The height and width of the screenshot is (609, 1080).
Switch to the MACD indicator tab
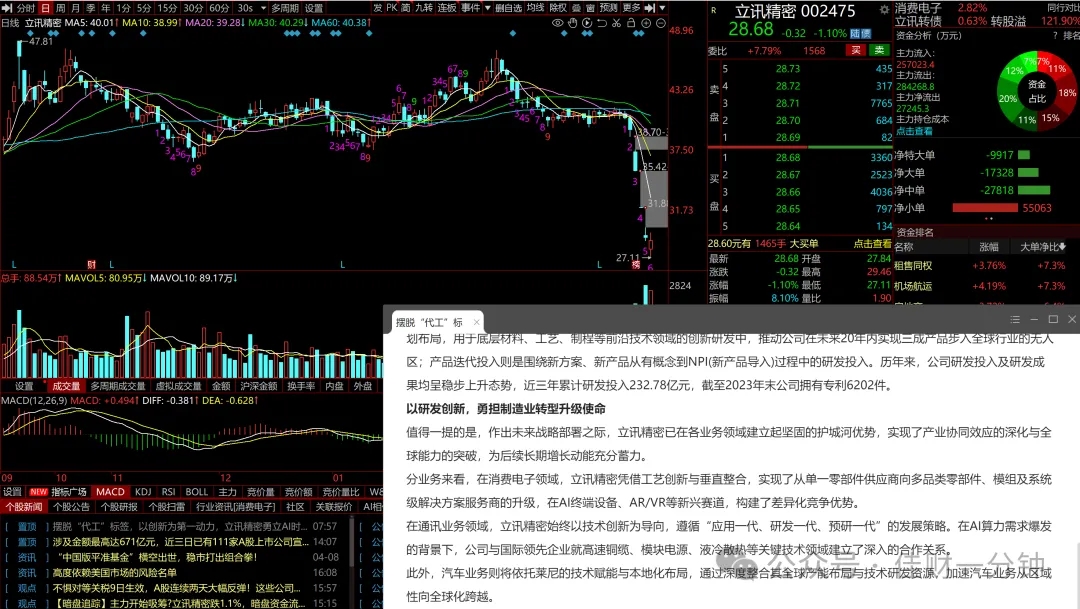[110, 492]
